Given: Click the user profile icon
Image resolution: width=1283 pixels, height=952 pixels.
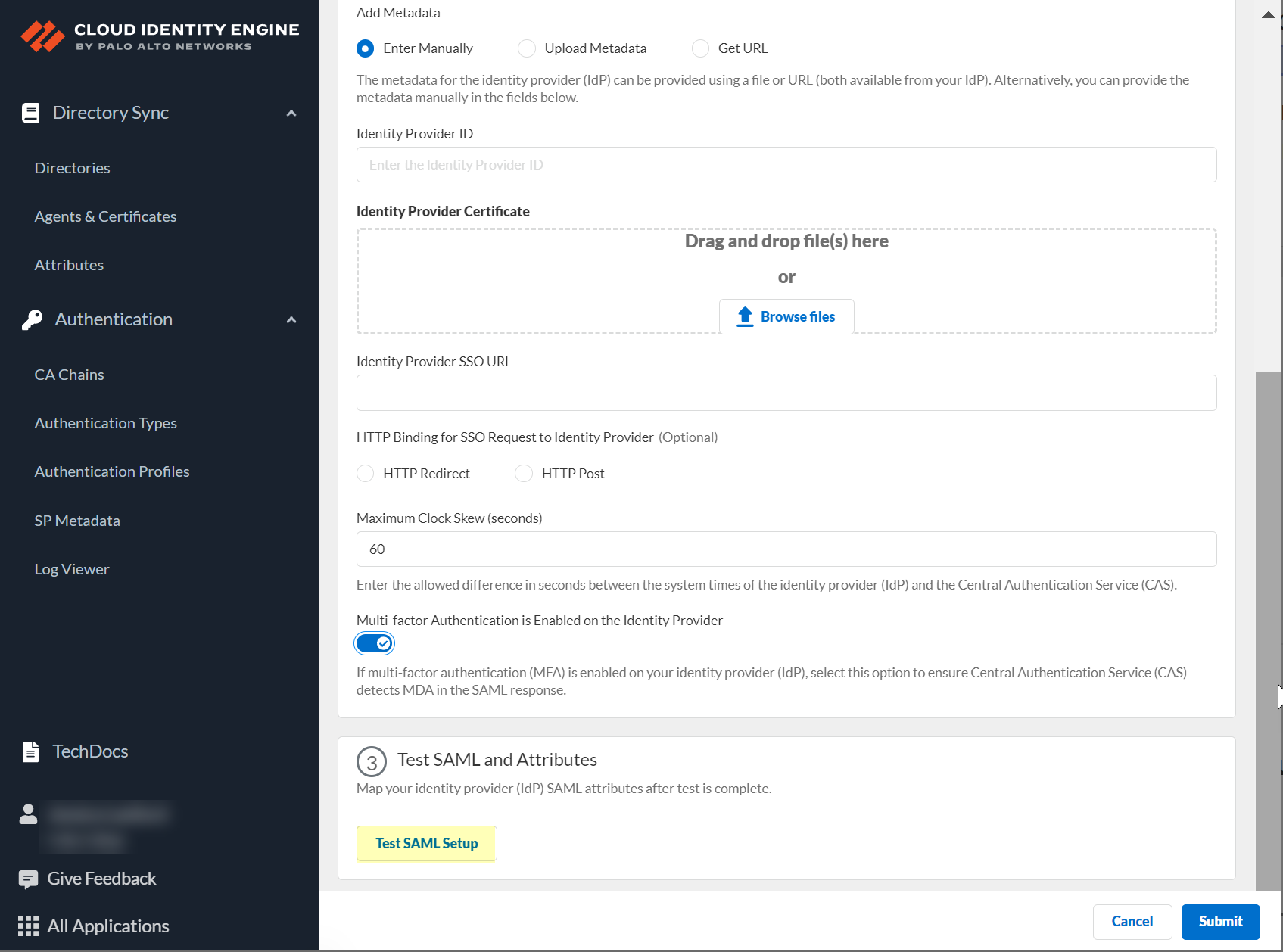Looking at the screenshot, I should (x=28, y=814).
